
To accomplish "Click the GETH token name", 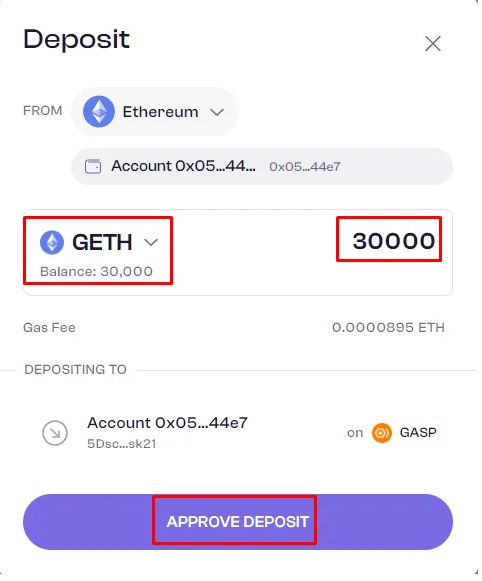I will 102,242.
